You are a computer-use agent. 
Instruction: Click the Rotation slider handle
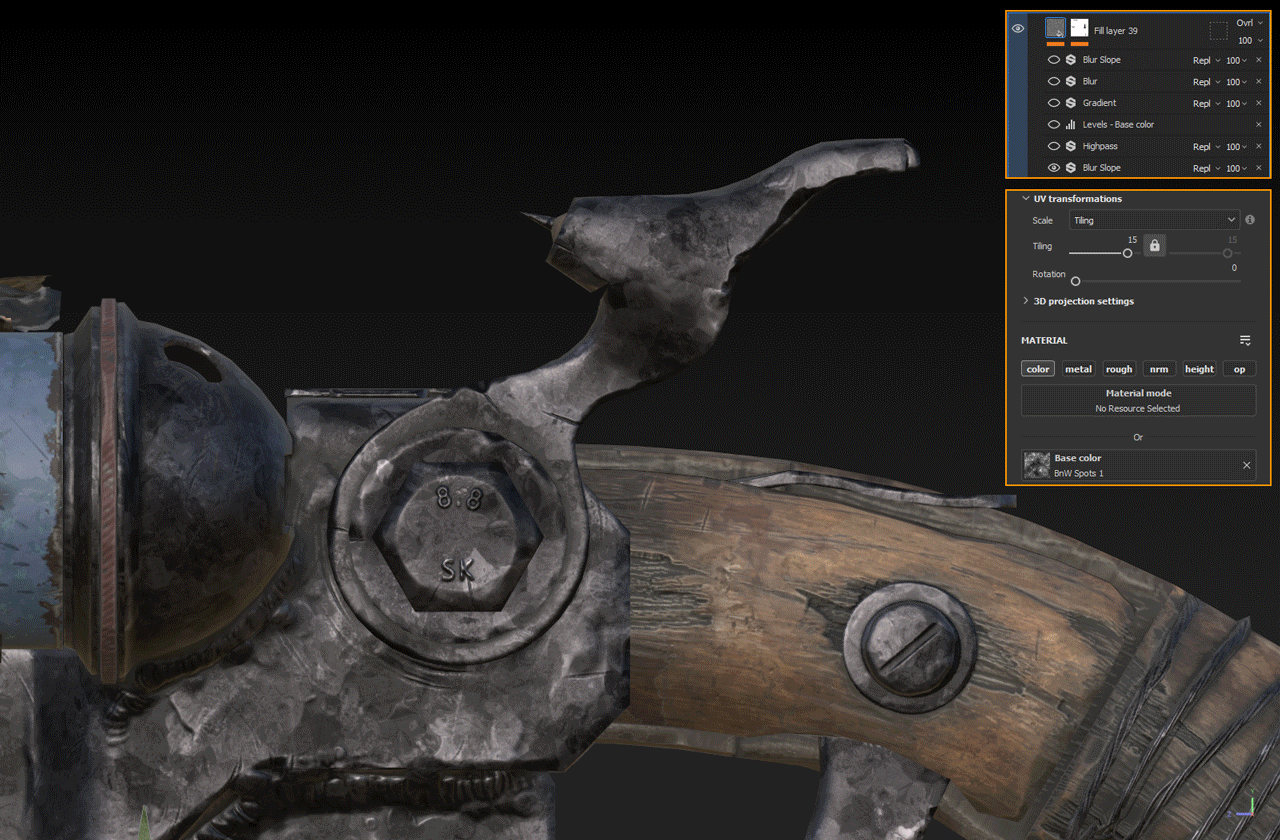coord(1075,281)
